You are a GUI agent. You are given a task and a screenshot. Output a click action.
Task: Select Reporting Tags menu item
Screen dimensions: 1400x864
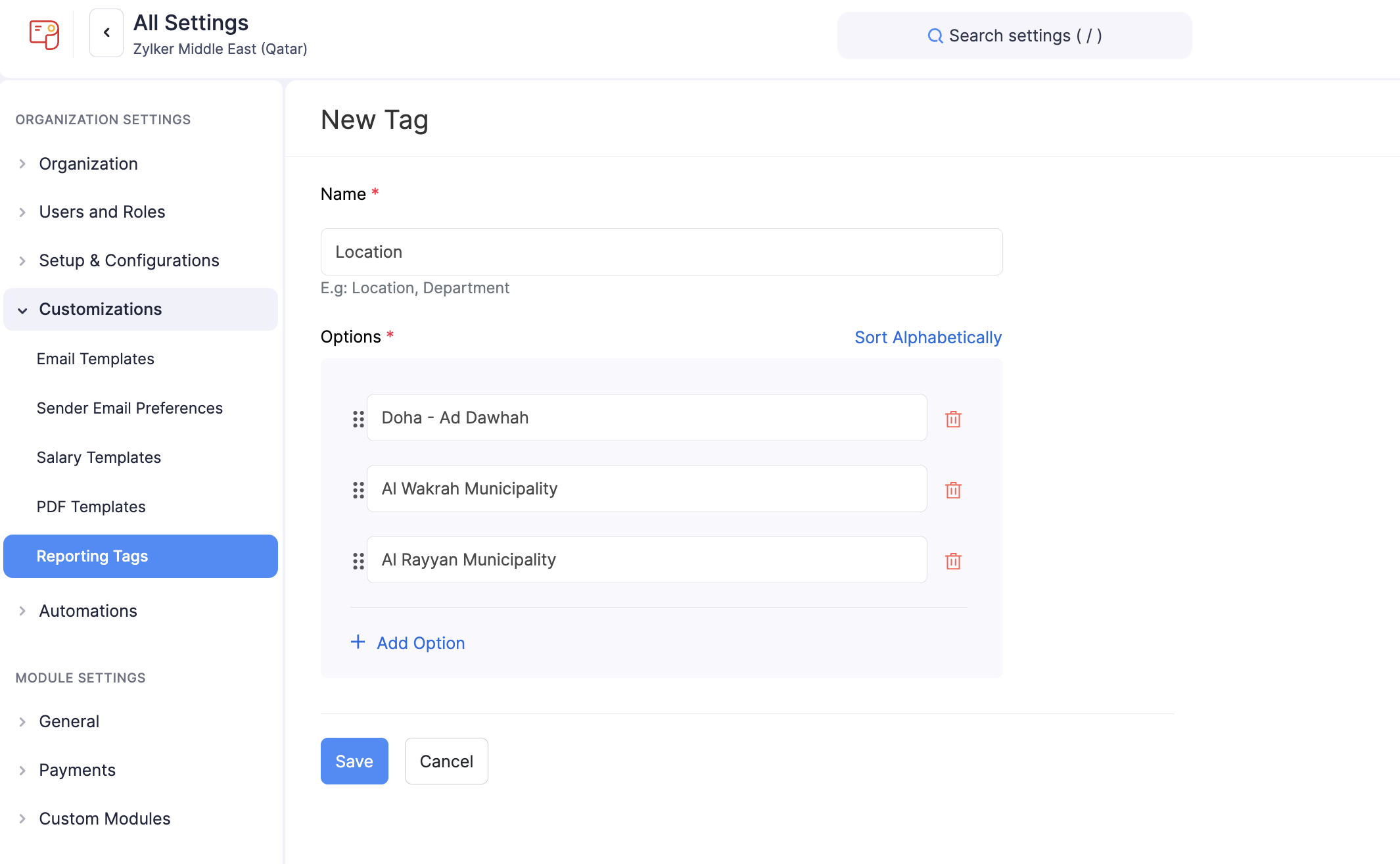pyautogui.click(x=92, y=556)
